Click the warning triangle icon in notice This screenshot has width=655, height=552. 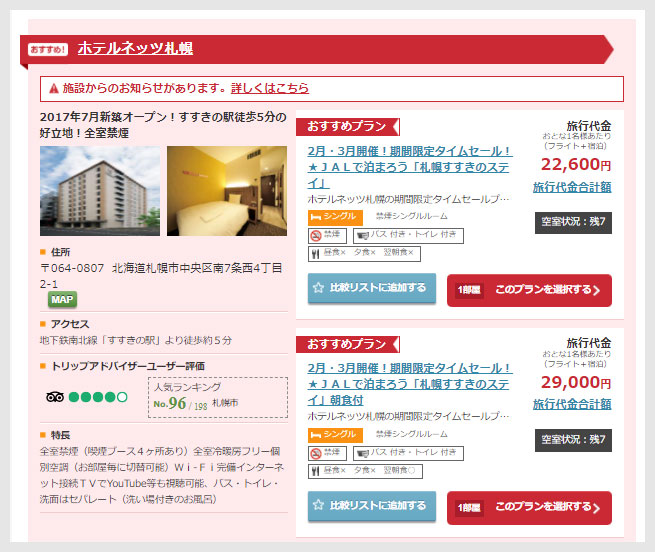(x=53, y=89)
